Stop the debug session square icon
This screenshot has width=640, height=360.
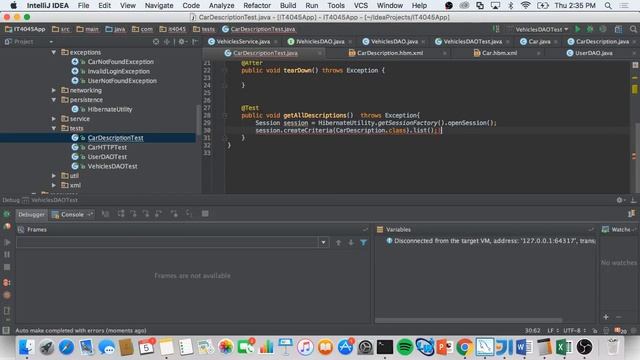click(7, 267)
